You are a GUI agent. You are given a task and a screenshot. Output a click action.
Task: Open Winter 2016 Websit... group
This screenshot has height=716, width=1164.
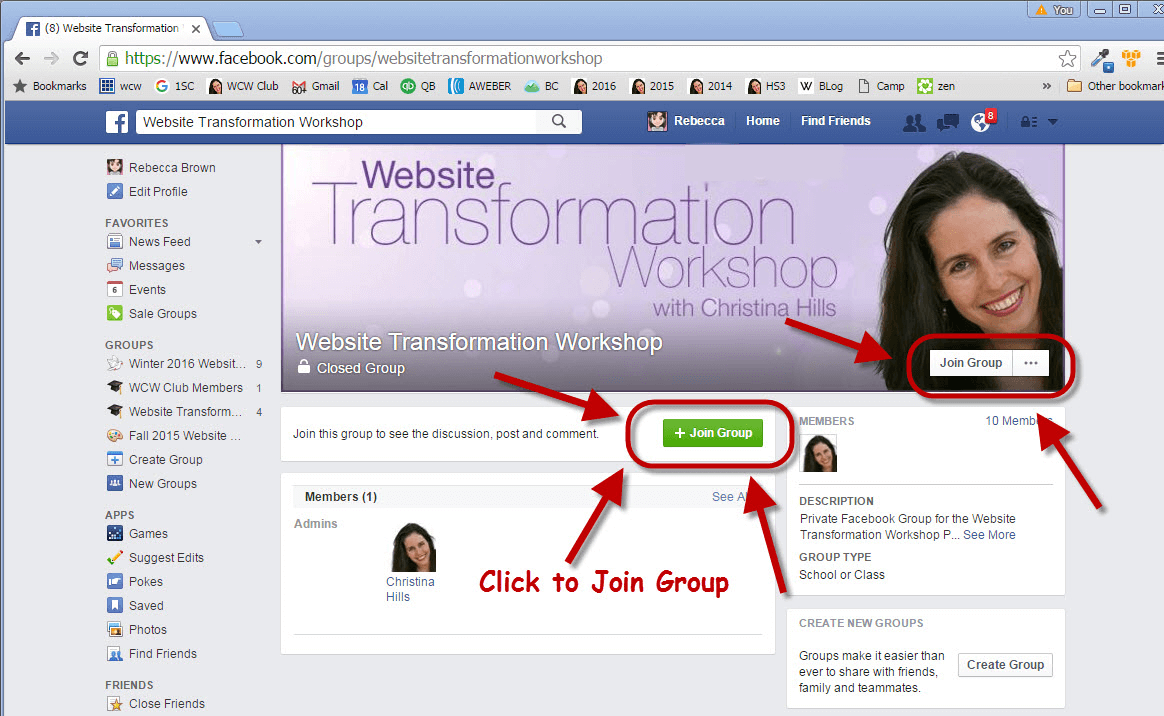(175, 364)
